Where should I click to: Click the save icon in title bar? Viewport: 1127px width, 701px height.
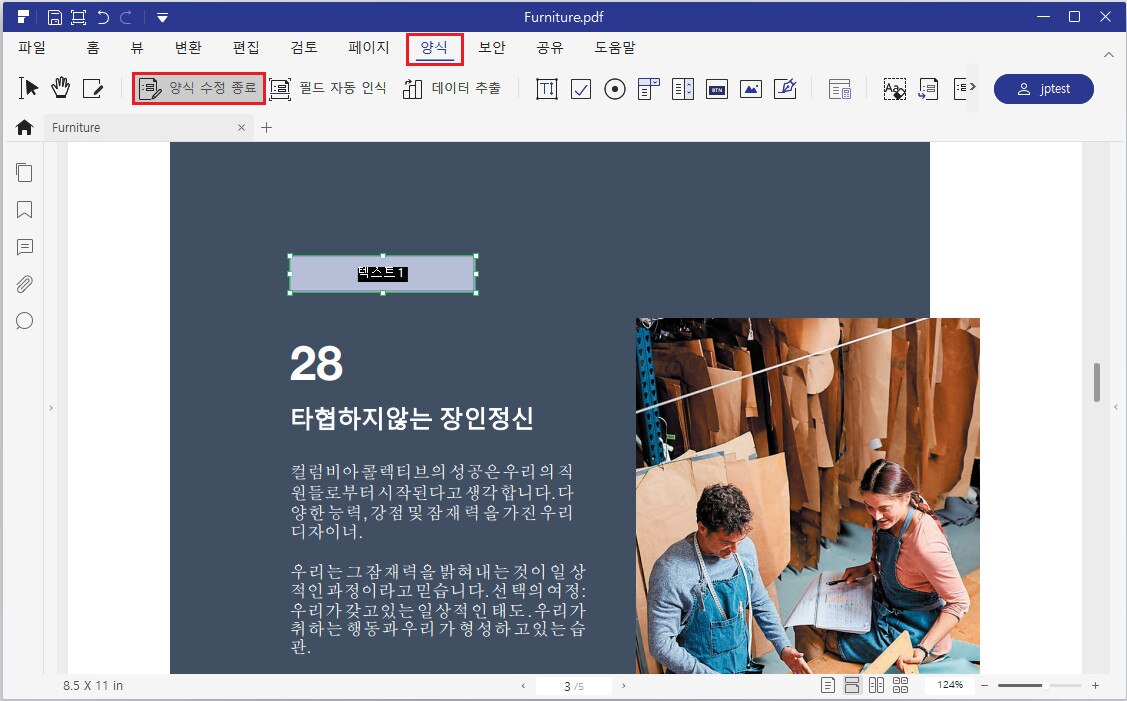55,17
